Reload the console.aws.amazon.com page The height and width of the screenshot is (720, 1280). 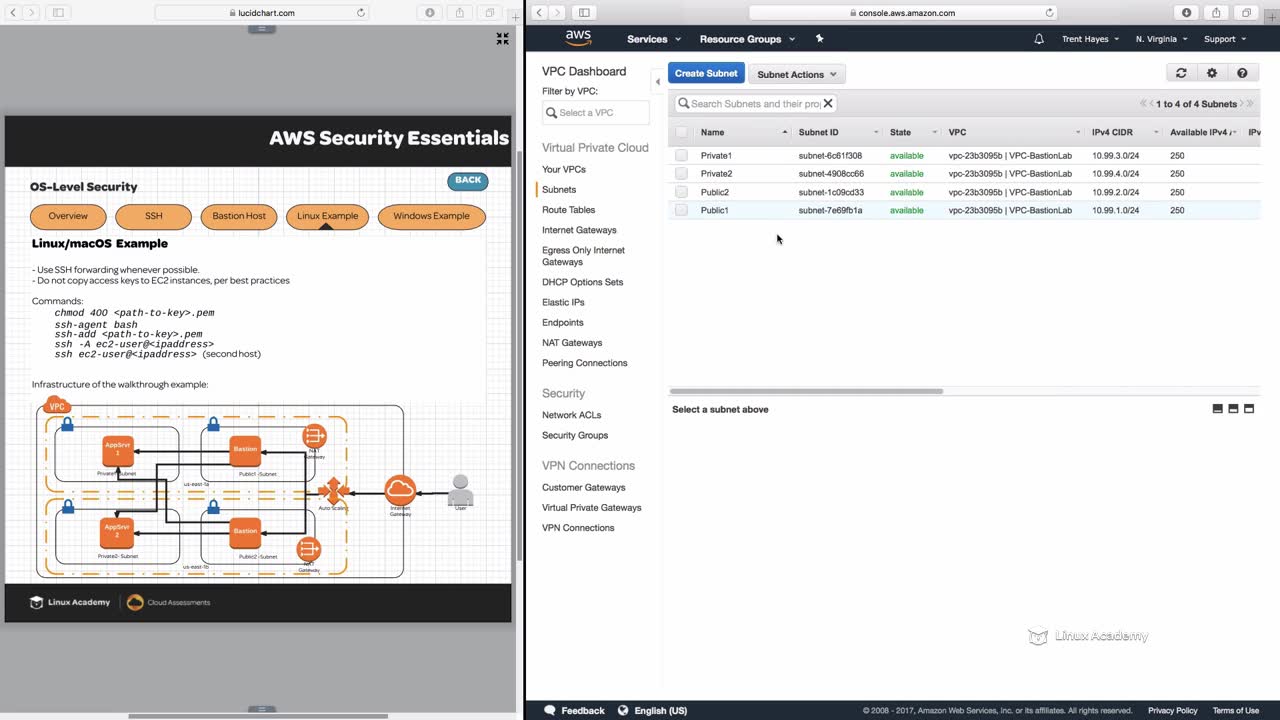point(1049,13)
